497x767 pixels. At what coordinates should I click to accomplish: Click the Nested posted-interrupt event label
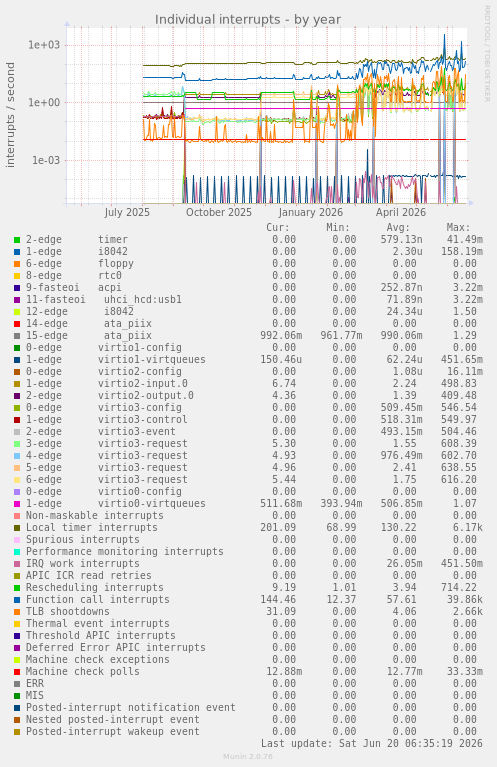coord(113,720)
